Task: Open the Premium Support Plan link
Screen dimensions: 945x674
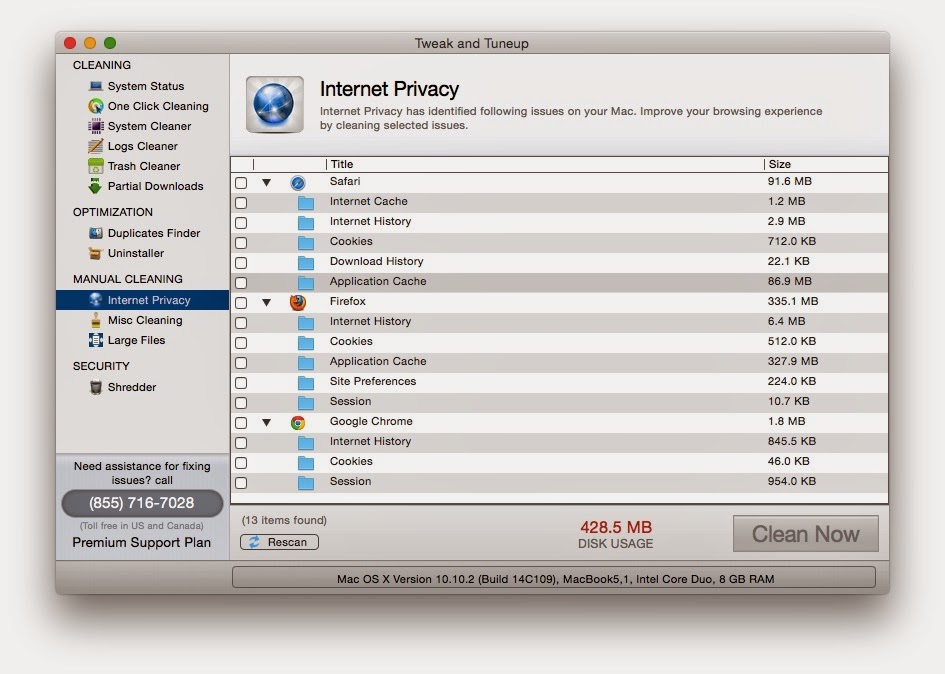Action: click(142, 542)
